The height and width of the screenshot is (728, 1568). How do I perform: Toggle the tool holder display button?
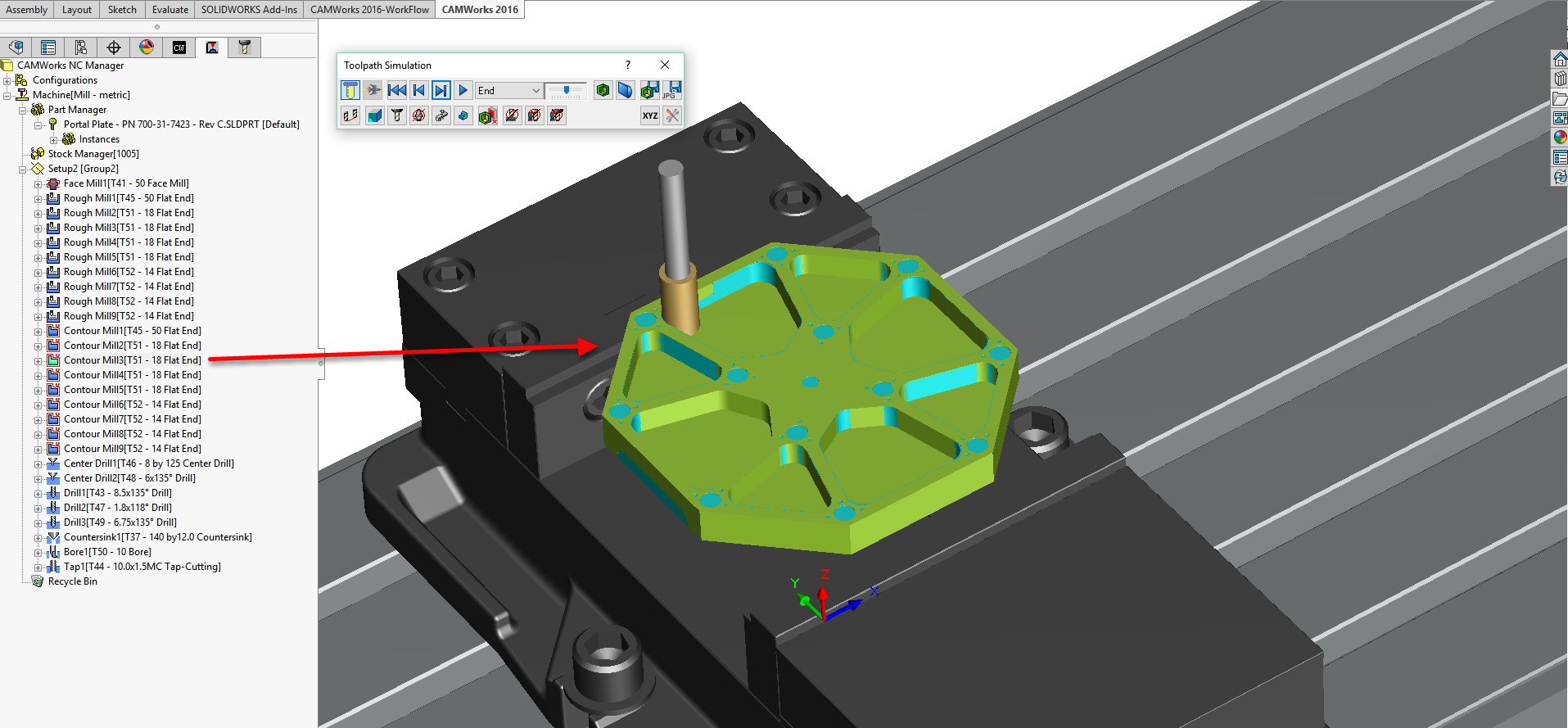point(397,115)
